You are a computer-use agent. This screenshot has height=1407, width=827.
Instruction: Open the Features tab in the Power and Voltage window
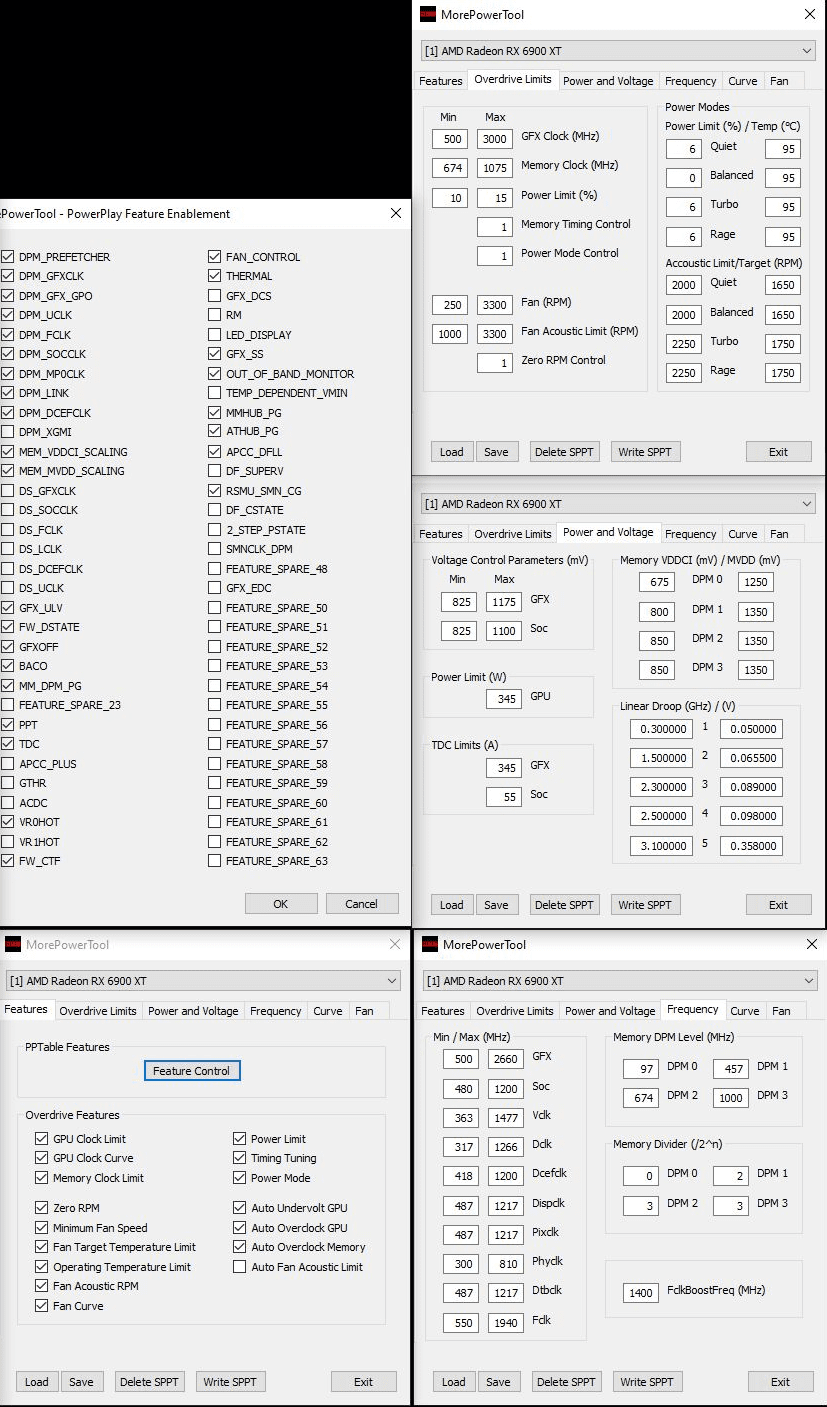441,534
